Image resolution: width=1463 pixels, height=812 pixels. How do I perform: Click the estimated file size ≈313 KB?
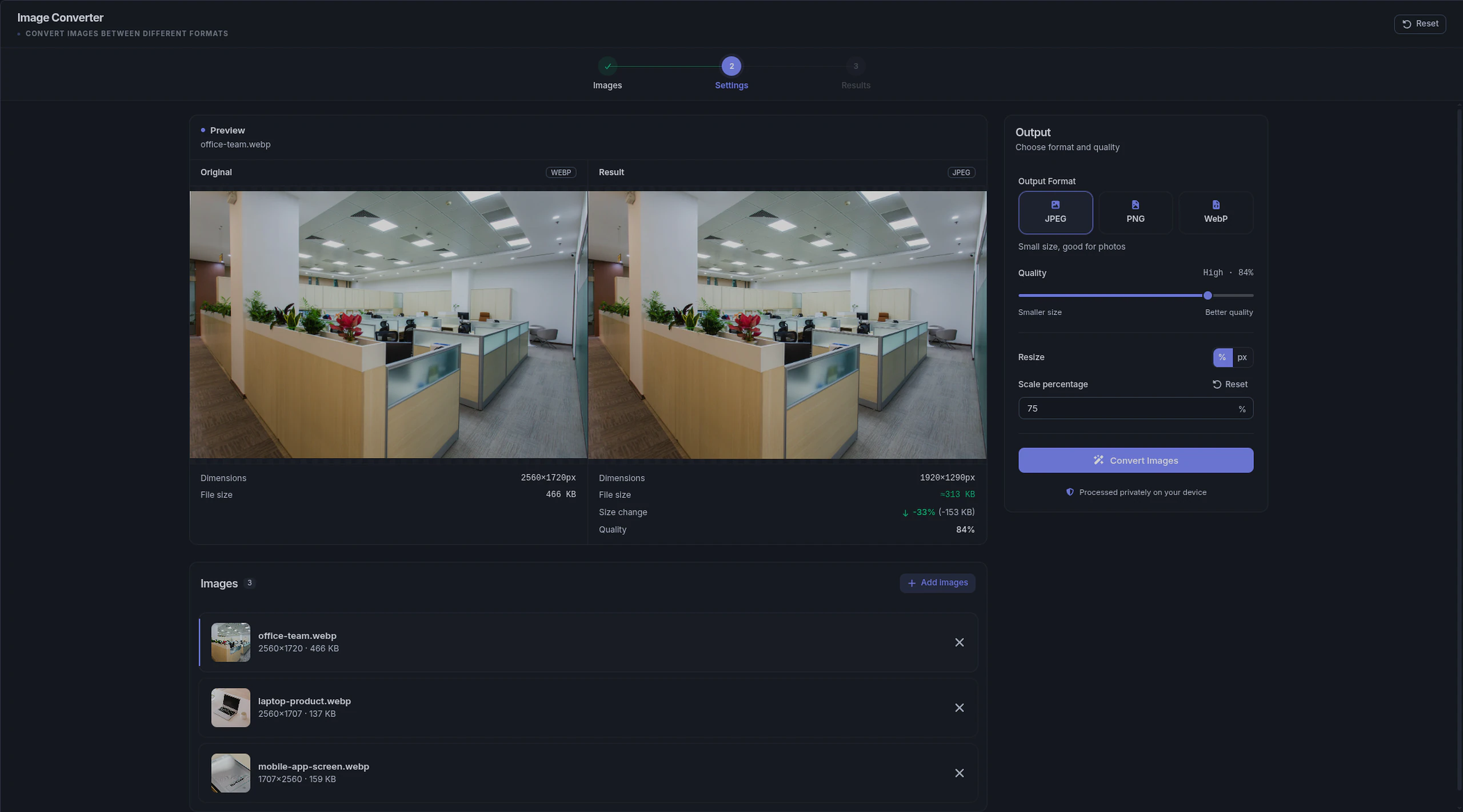[x=957, y=494]
